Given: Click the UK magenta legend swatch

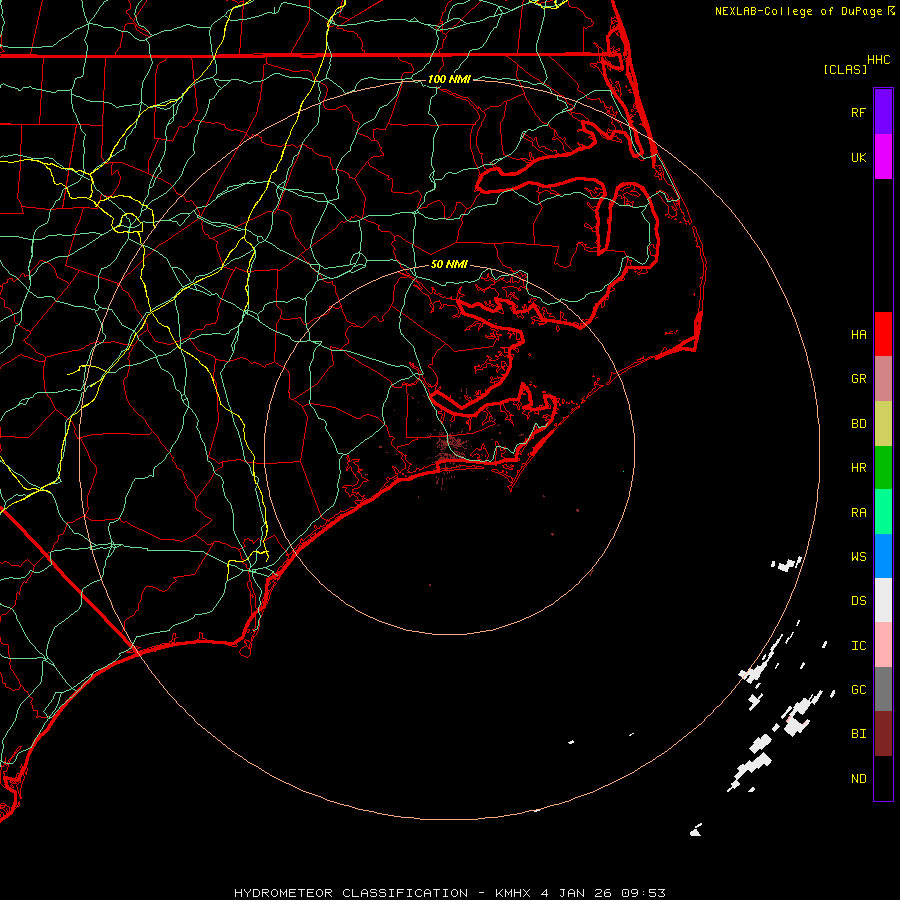Looking at the screenshot, I should point(883,157).
